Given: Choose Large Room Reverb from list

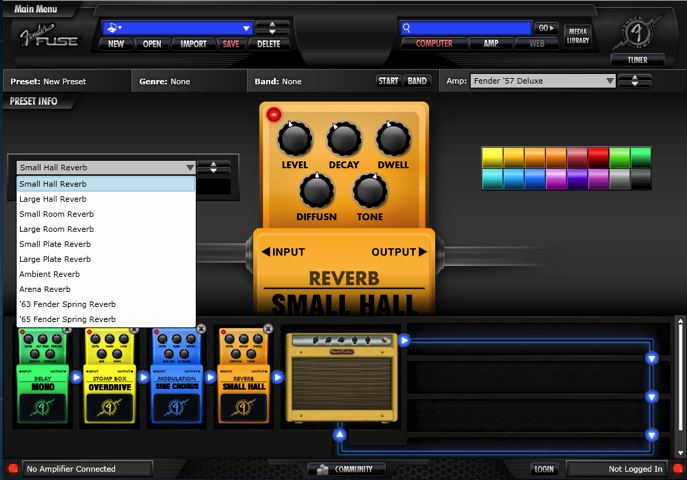Looking at the screenshot, I should click(106, 229).
